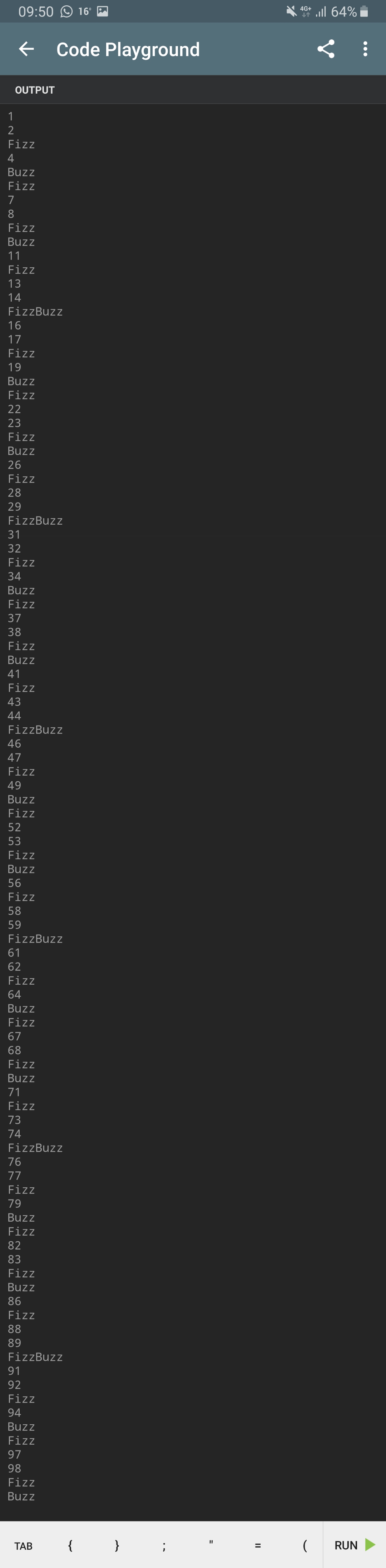This screenshot has height=1568, width=386.
Task: Insert an opening curly brace
Action: click(70, 1545)
